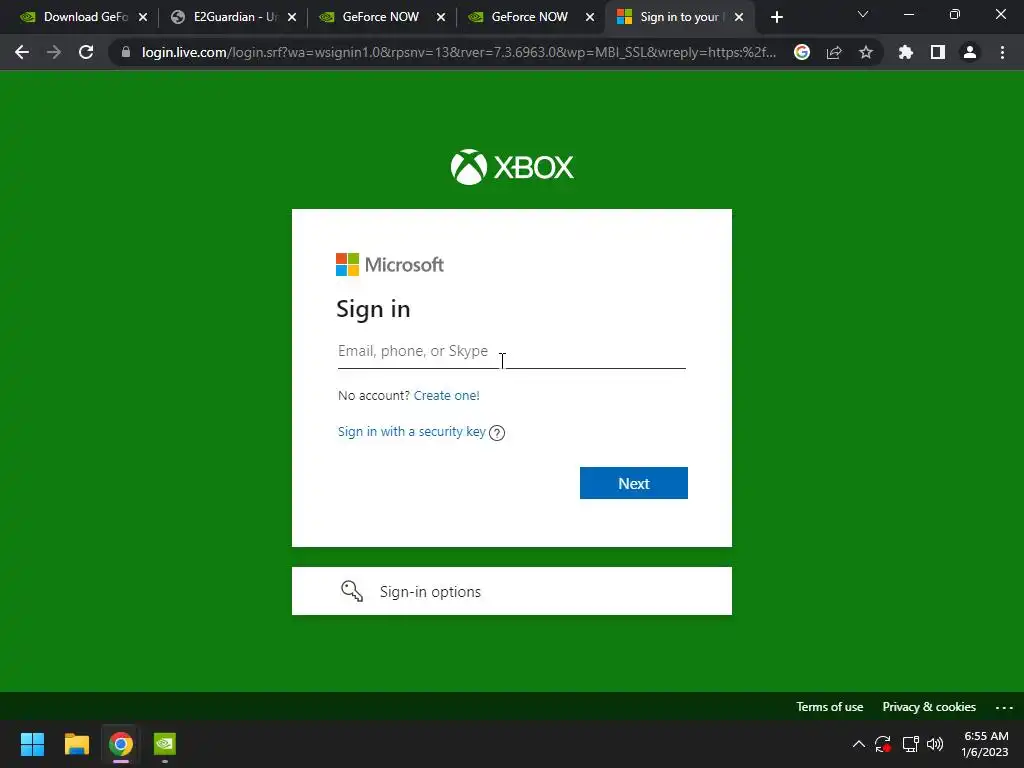Click the Xbox logo
1024x768 pixels.
tap(512, 167)
